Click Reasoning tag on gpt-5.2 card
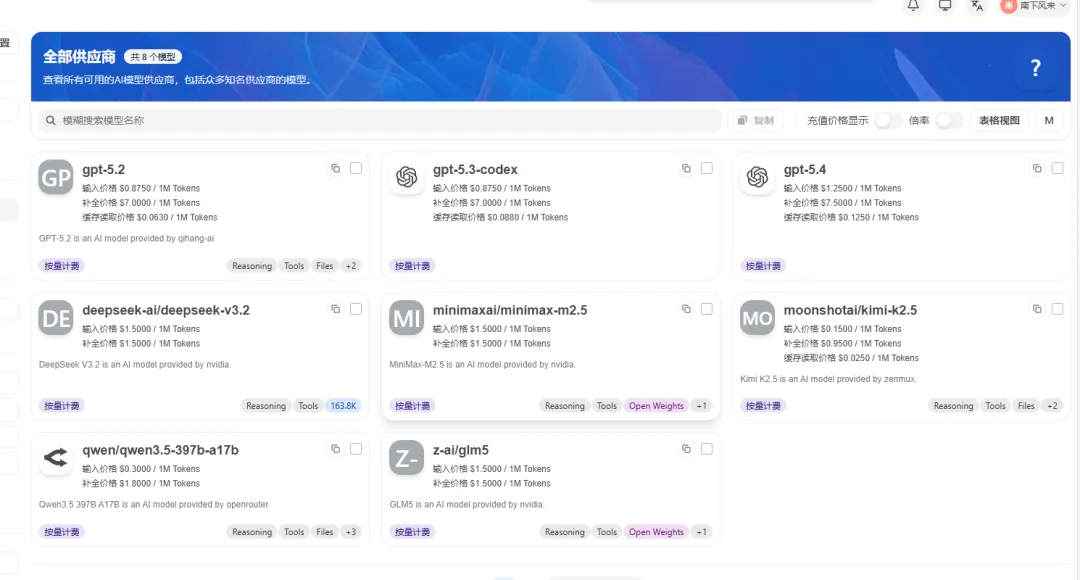This screenshot has width=1080, height=580. tap(251, 265)
